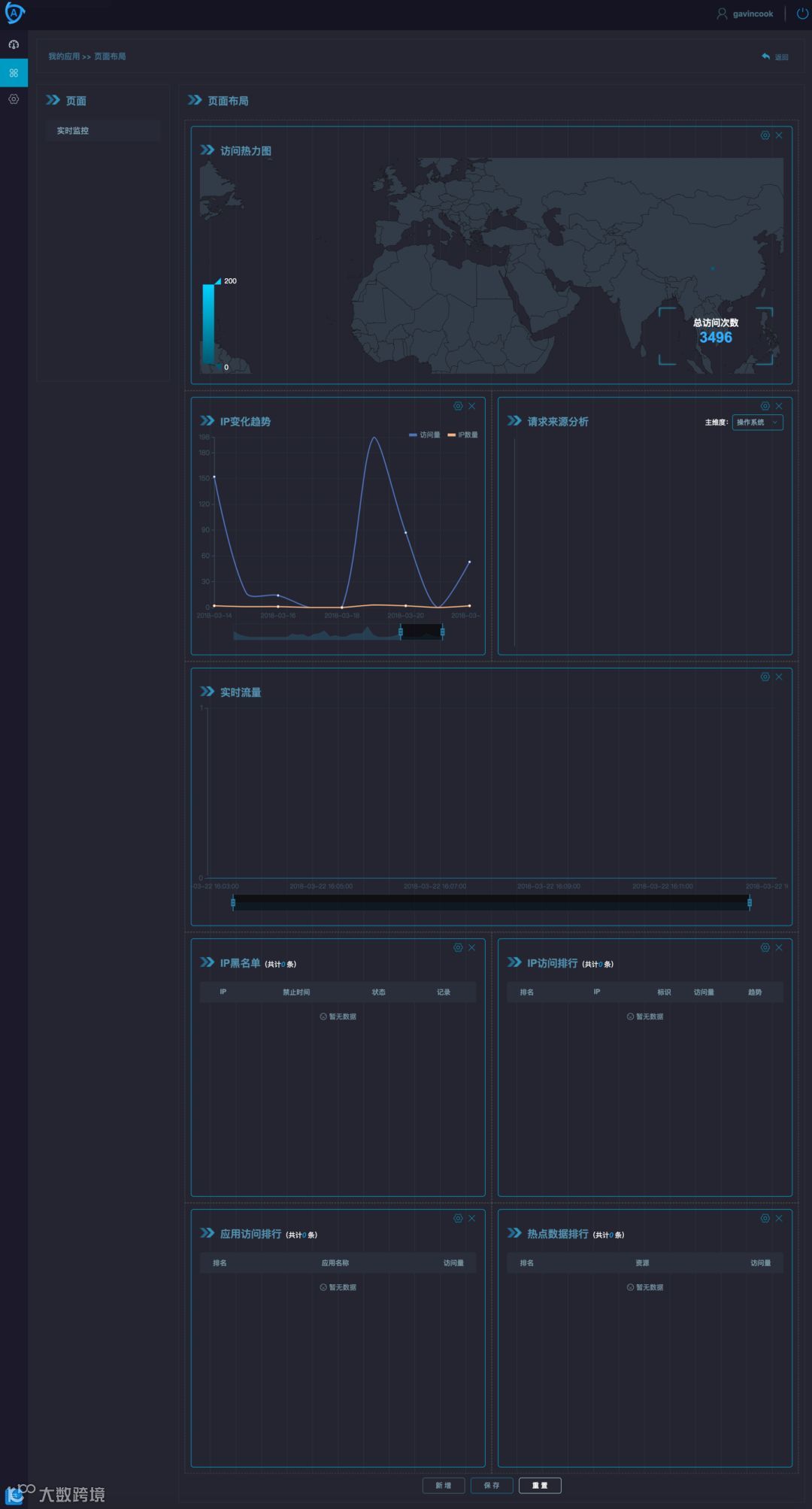Open settings gear of 访问热力图 panel
812x1509 pixels.
(765, 135)
